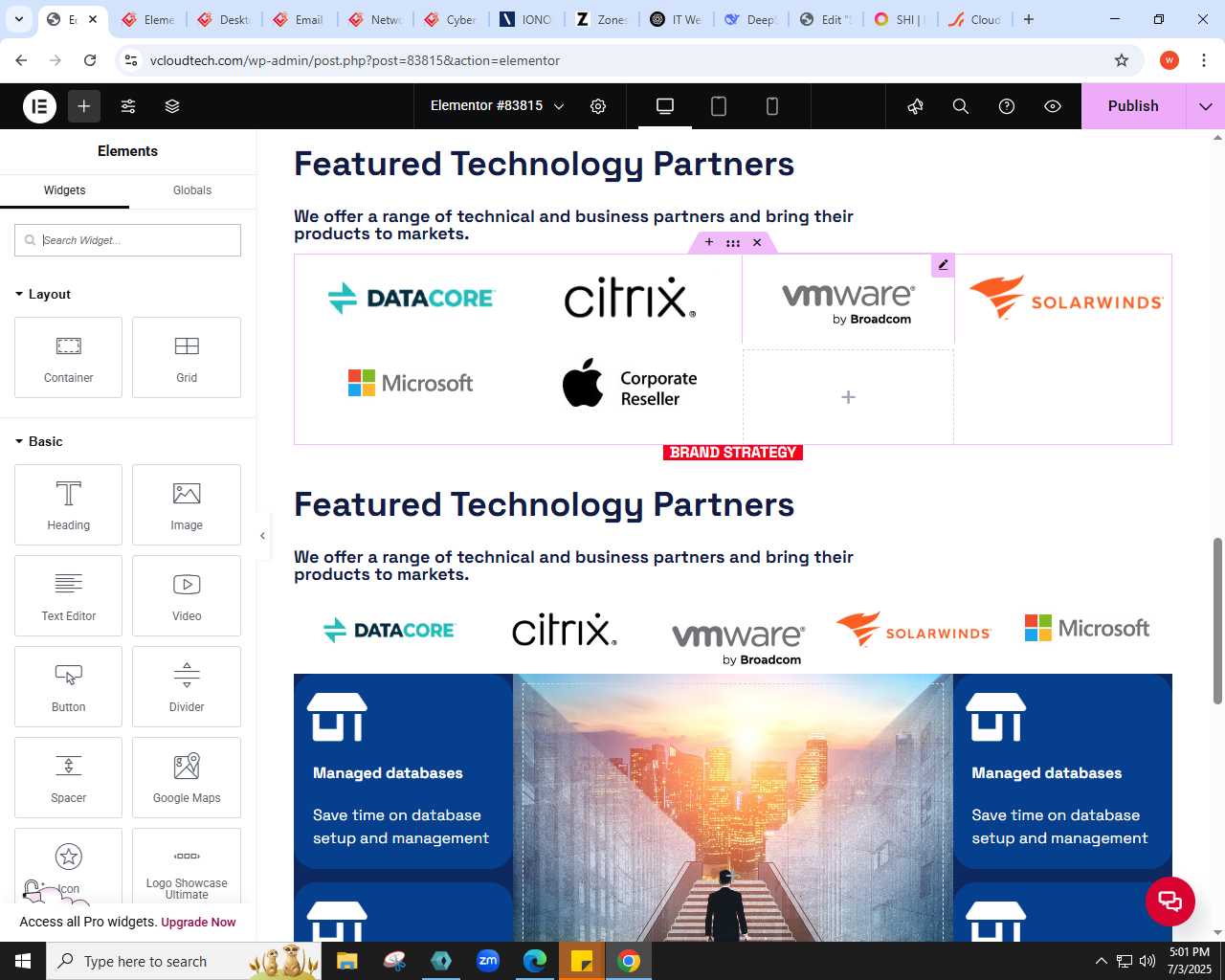Click the container drag handle dots
Viewport: 1225px width, 980px height.
(x=733, y=243)
